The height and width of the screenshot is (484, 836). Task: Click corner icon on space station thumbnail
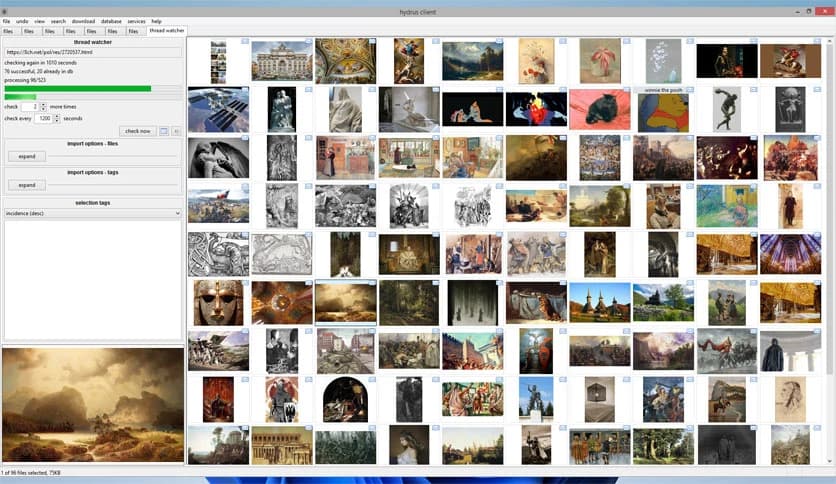coord(245,90)
